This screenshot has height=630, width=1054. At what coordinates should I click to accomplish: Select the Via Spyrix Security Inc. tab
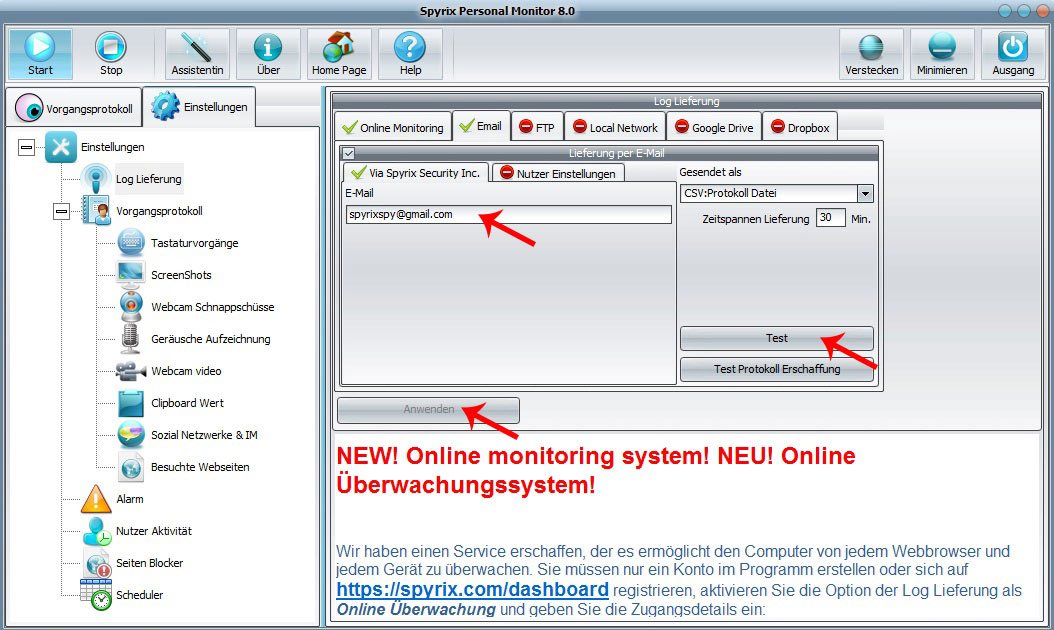[416, 173]
